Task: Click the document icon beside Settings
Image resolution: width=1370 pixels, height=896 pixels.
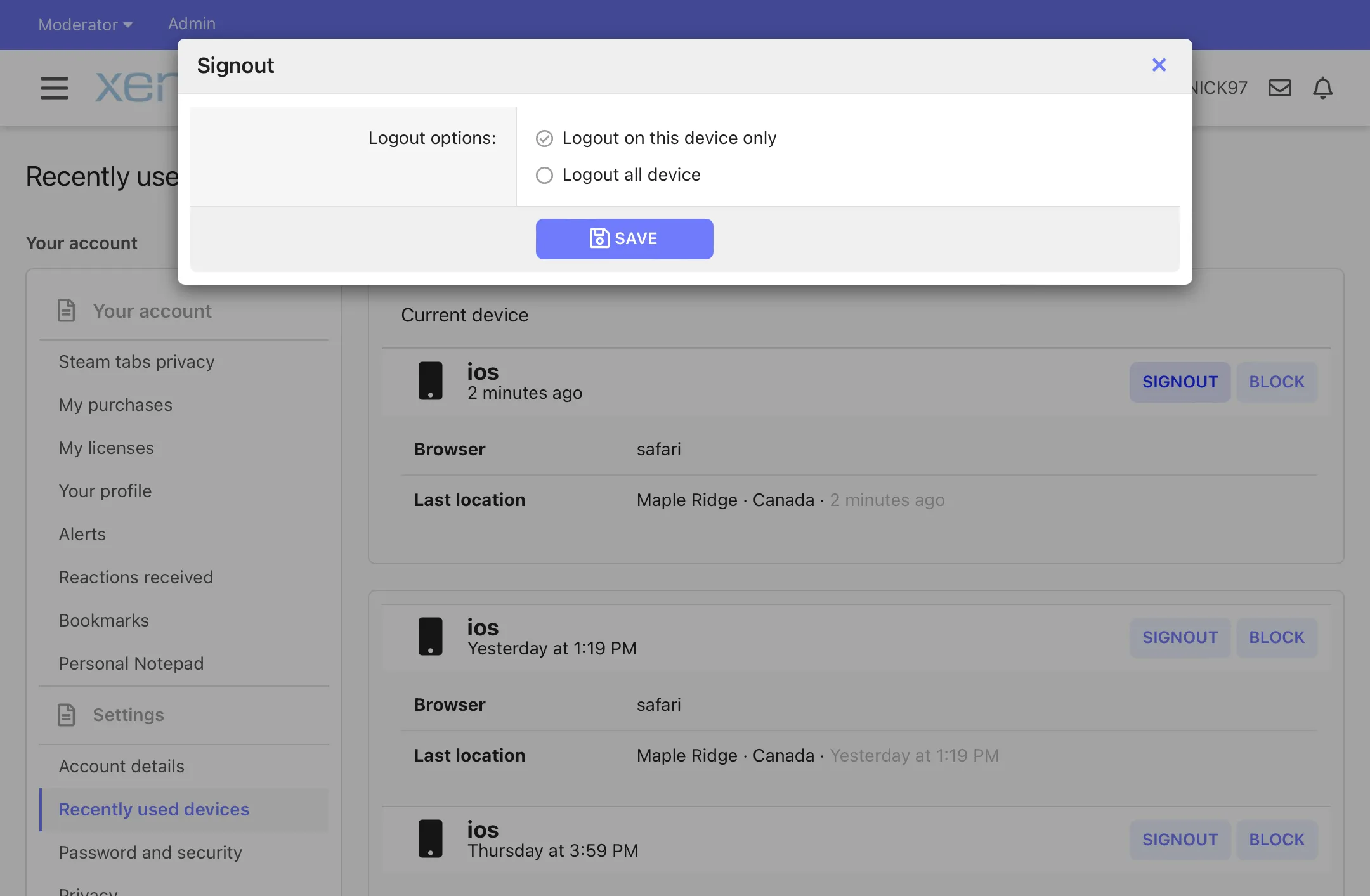Action: 67,715
